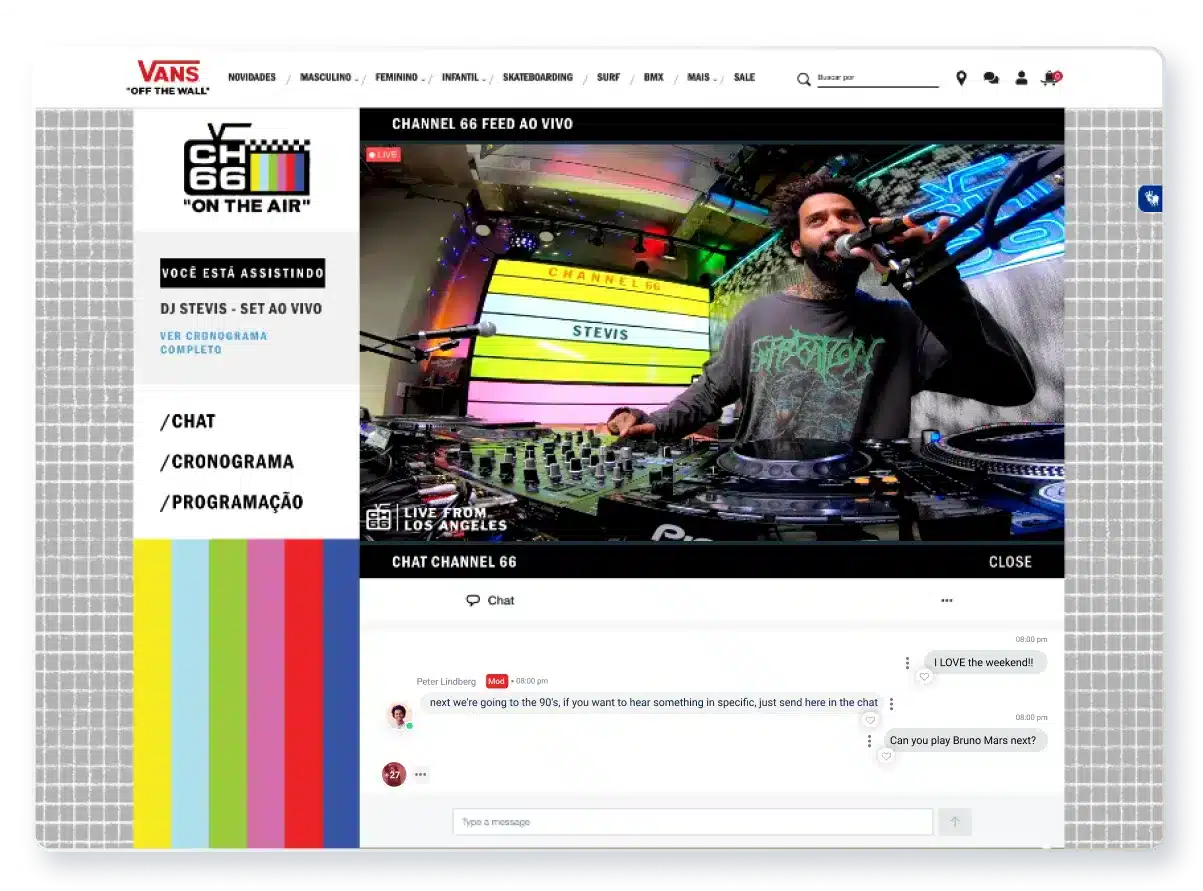Click the /CHAT sidebar link
Image resolution: width=1203 pixels, height=891 pixels.
(x=188, y=422)
